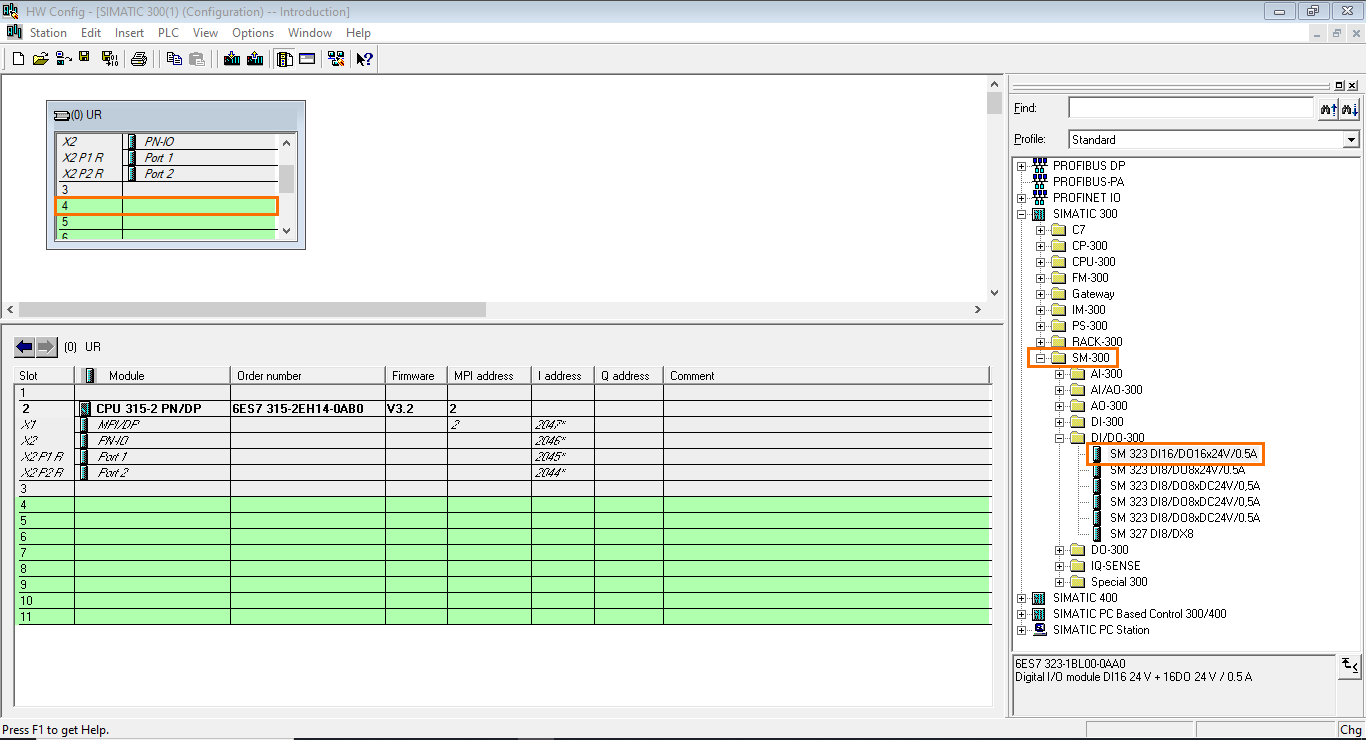Open the Window menu
Screen dimensions: 1366x740
[x=310, y=33]
